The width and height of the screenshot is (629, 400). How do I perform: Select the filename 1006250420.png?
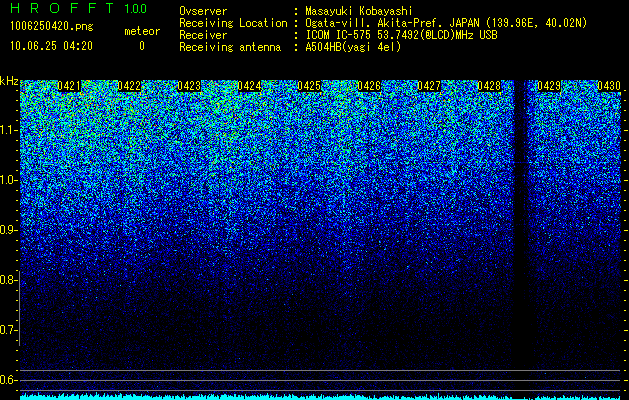(x=52, y=26)
